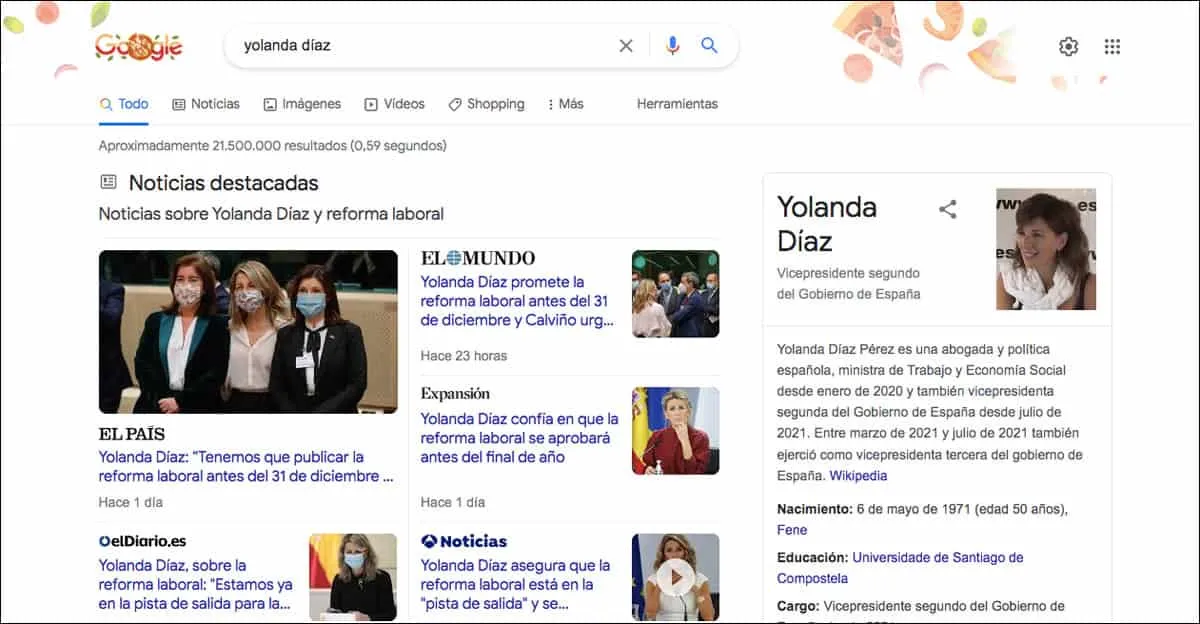The height and width of the screenshot is (624, 1200).
Task: Click the blue magnifier search button
Action: (709, 45)
